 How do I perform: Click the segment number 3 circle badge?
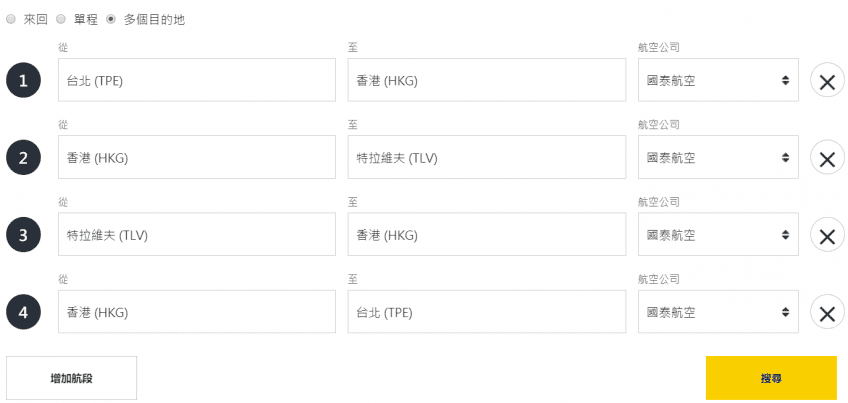(x=23, y=236)
